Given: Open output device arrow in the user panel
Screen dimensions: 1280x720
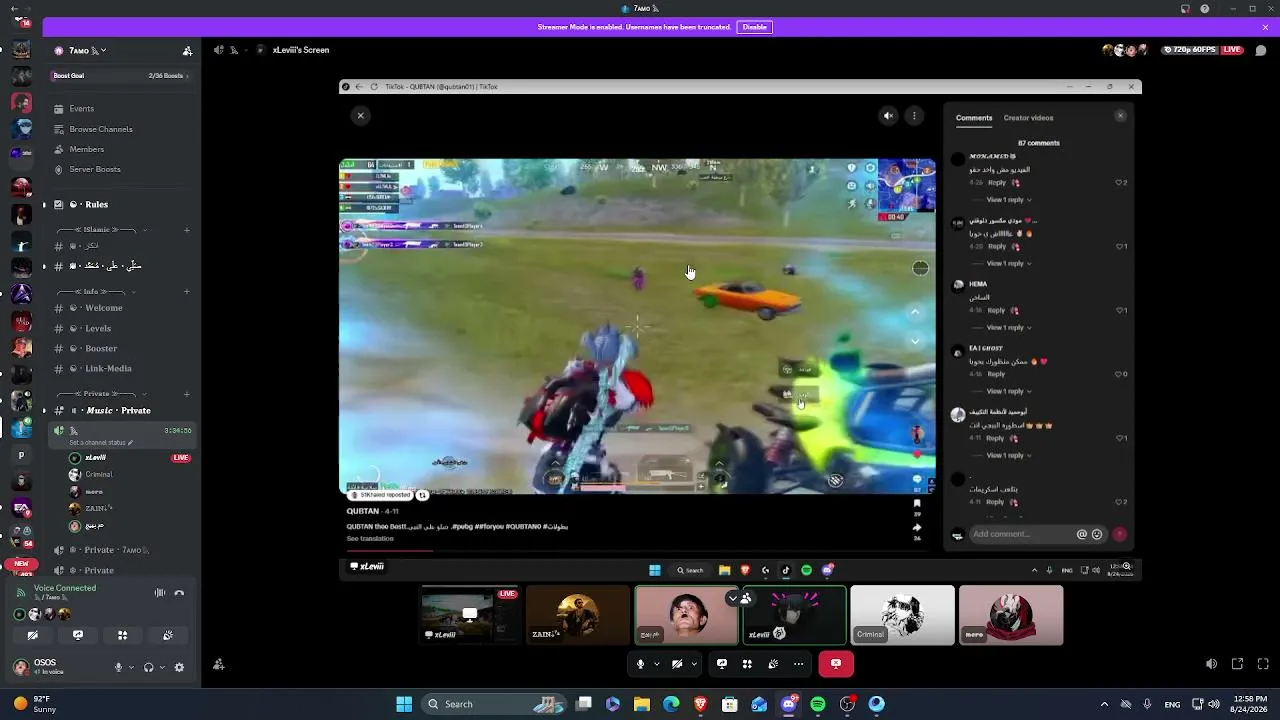Looking at the screenshot, I should pyautogui.click(x=162, y=668).
